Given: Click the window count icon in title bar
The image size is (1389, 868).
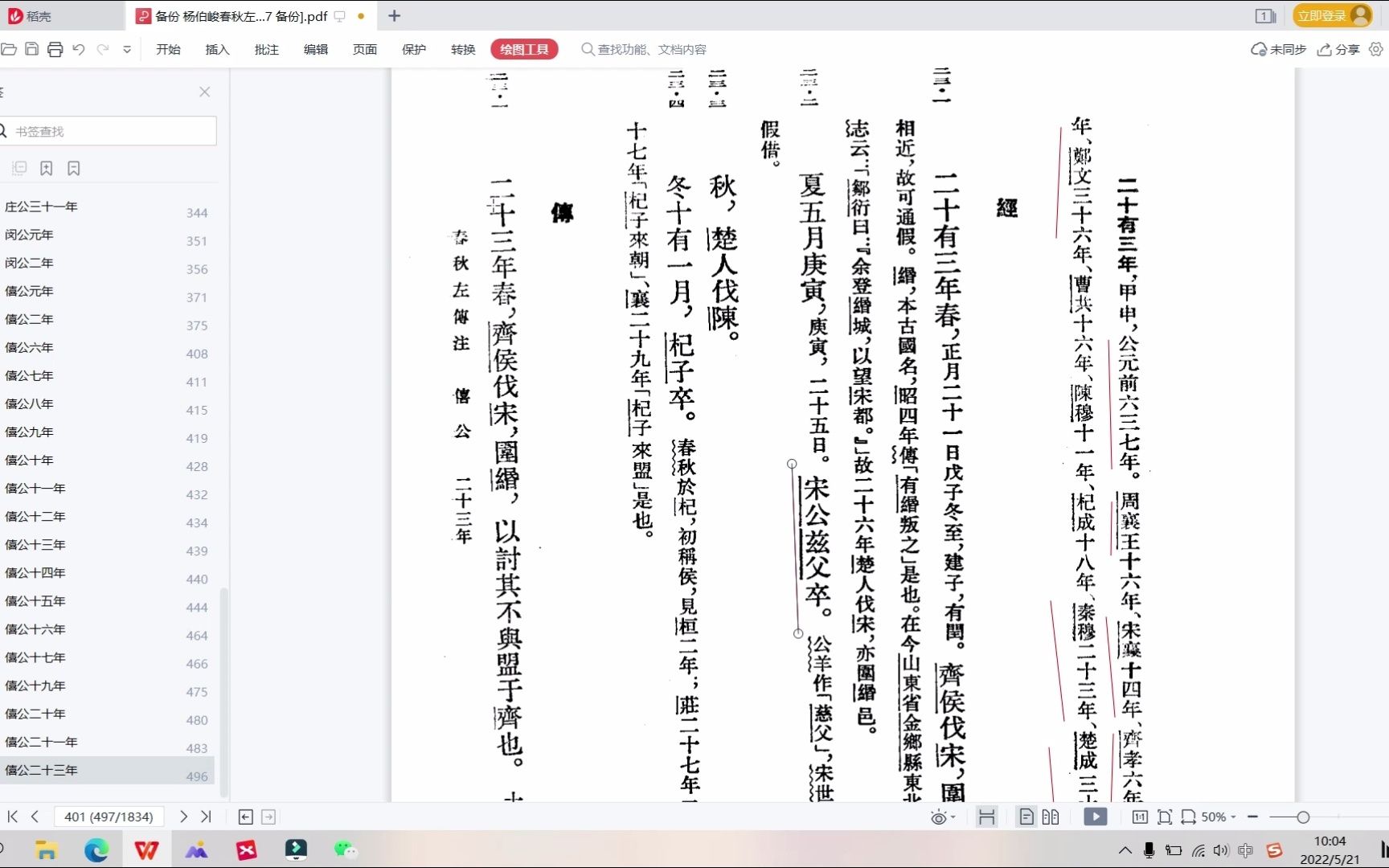Looking at the screenshot, I should coord(1265,15).
